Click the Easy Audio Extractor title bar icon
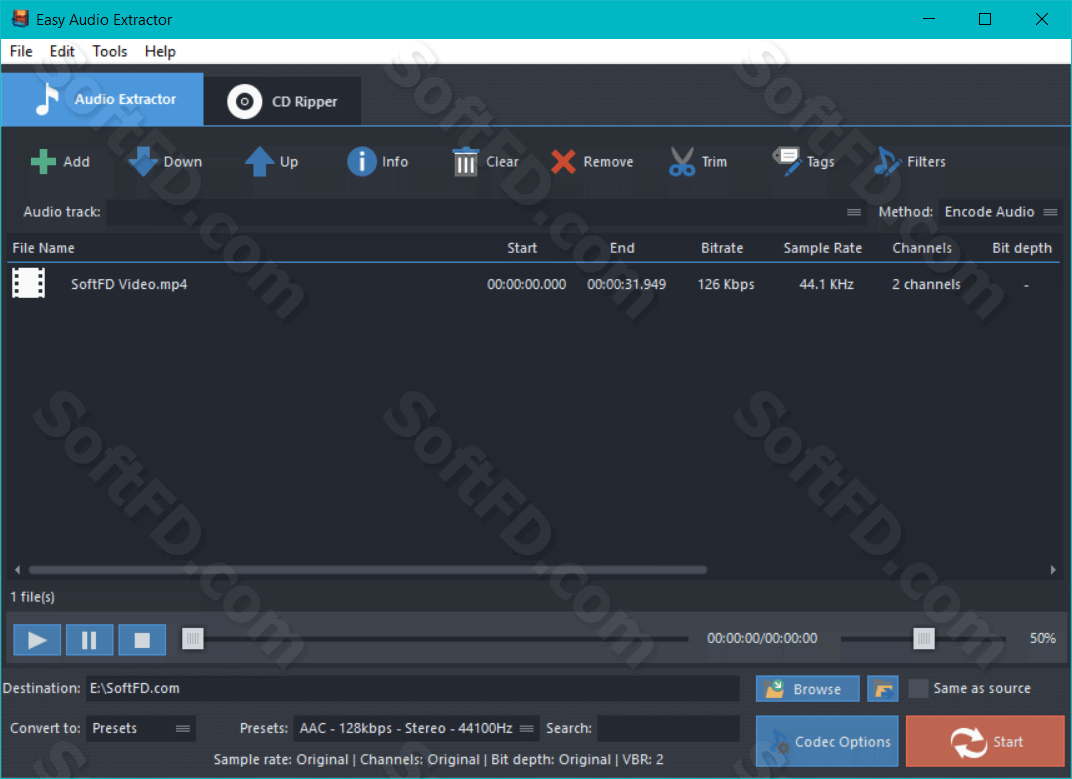 [21, 18]
